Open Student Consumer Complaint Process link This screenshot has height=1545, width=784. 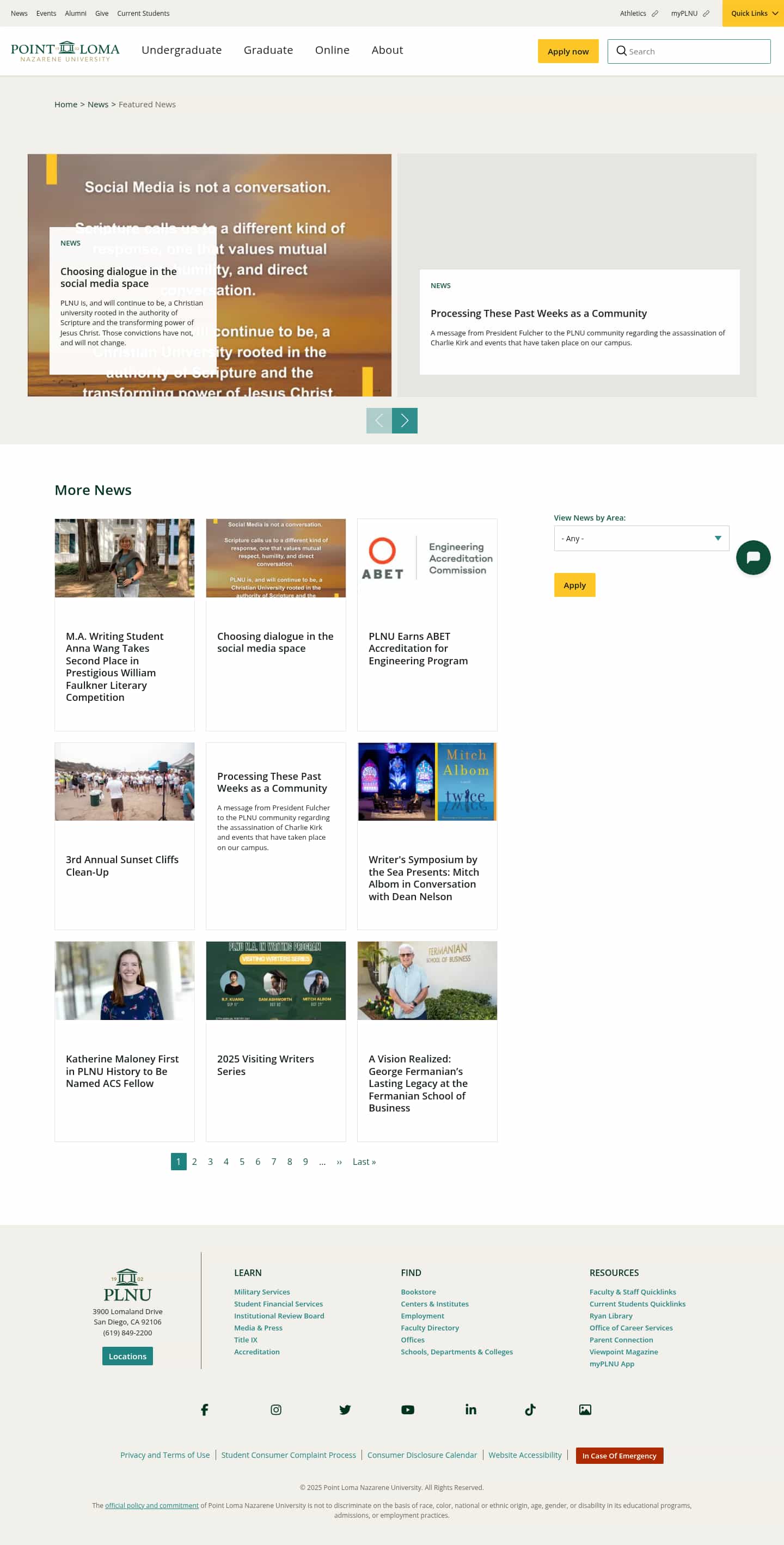coord(289,1455)
